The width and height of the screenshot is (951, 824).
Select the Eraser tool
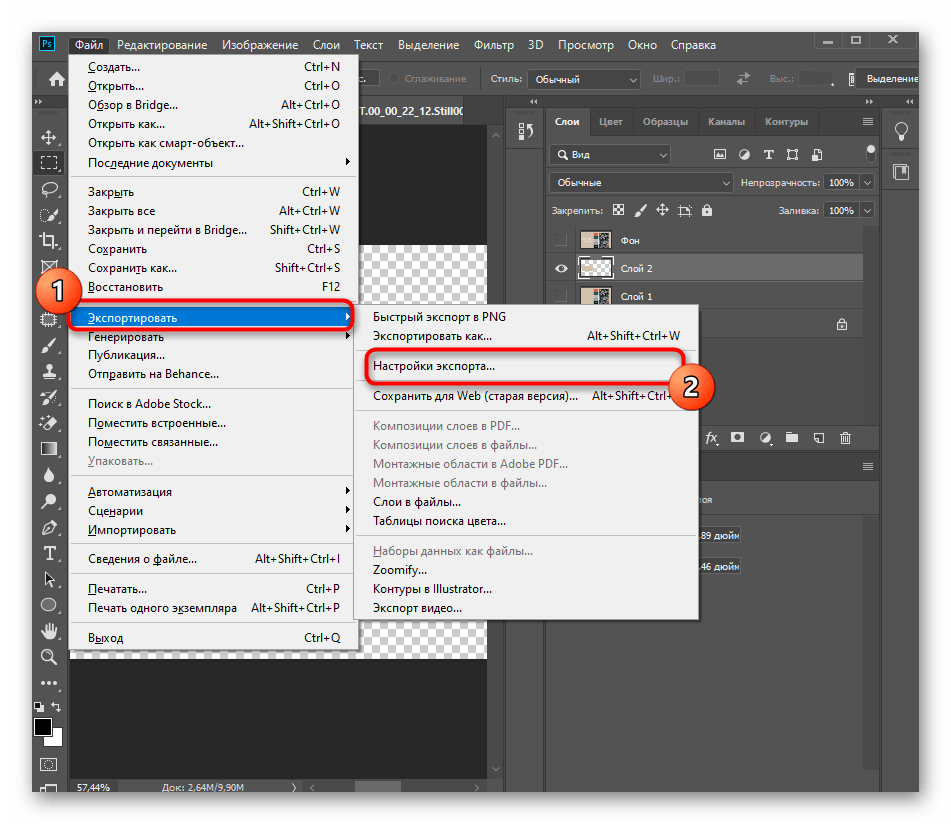tap(49, 423)
